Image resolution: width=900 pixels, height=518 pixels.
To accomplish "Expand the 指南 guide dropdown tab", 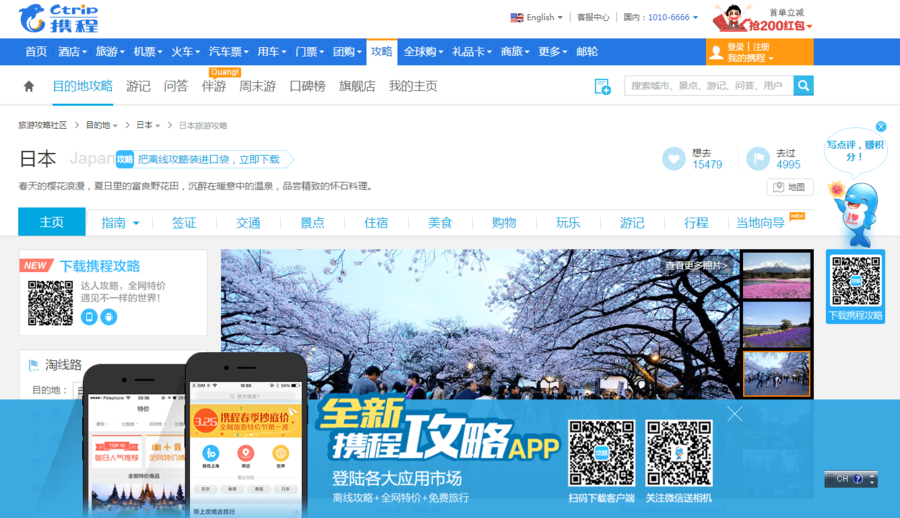I will pos(120,223).
